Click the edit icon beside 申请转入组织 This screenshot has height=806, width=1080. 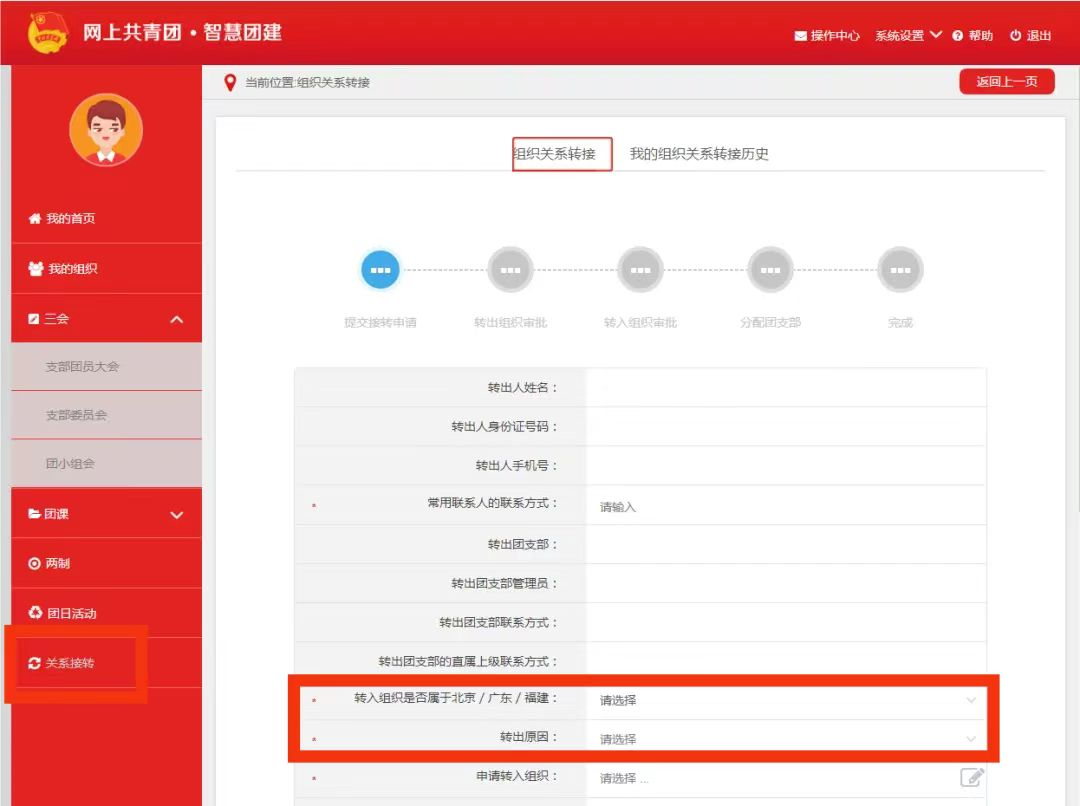click(971, 777)
